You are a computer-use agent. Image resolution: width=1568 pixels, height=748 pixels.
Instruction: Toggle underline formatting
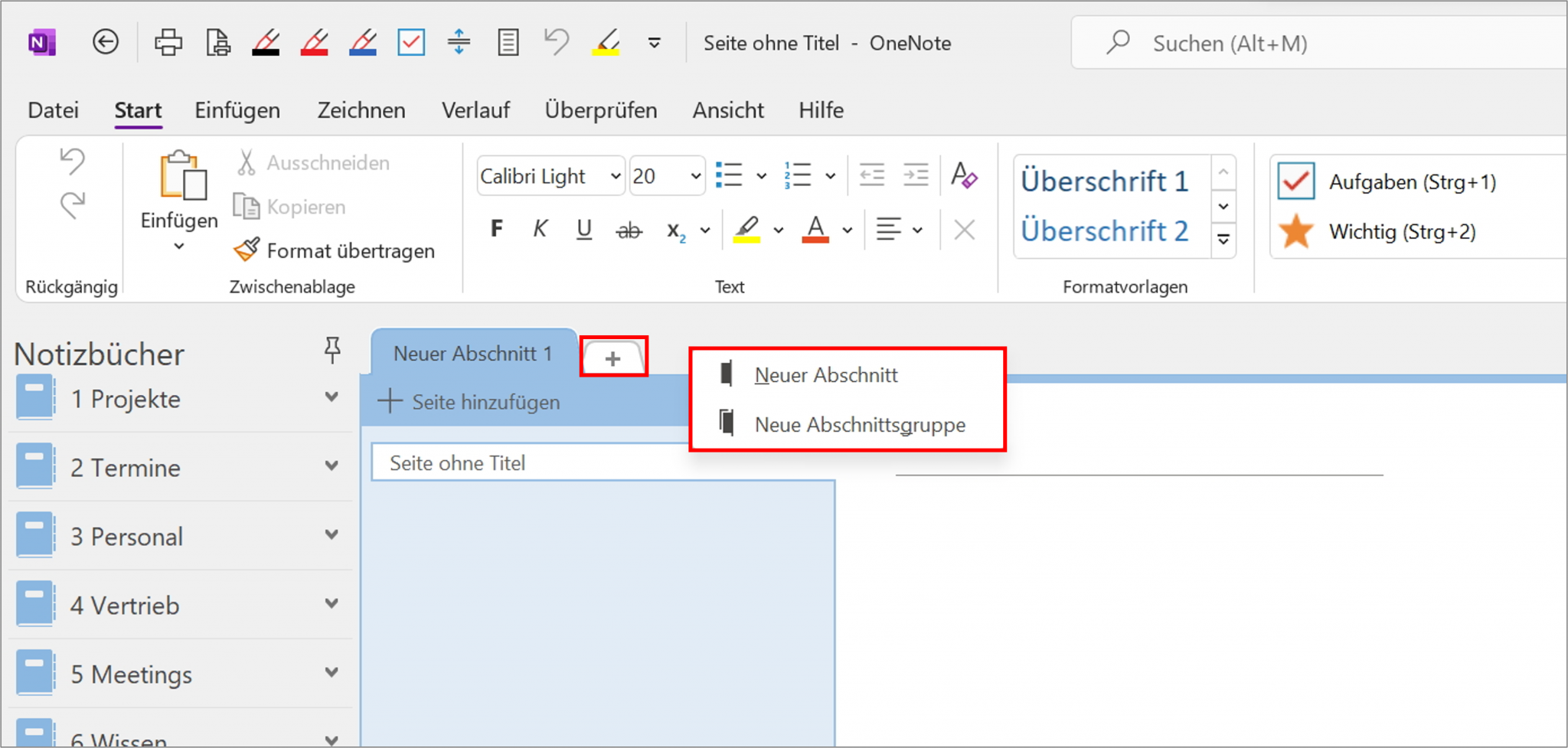(584, 228)
